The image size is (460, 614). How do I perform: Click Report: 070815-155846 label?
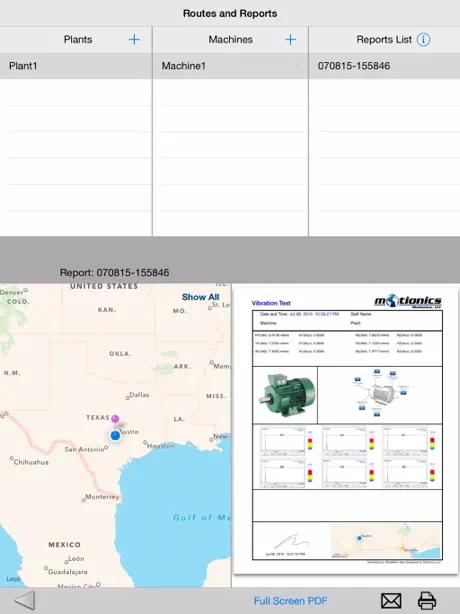(x=114, y=273)
